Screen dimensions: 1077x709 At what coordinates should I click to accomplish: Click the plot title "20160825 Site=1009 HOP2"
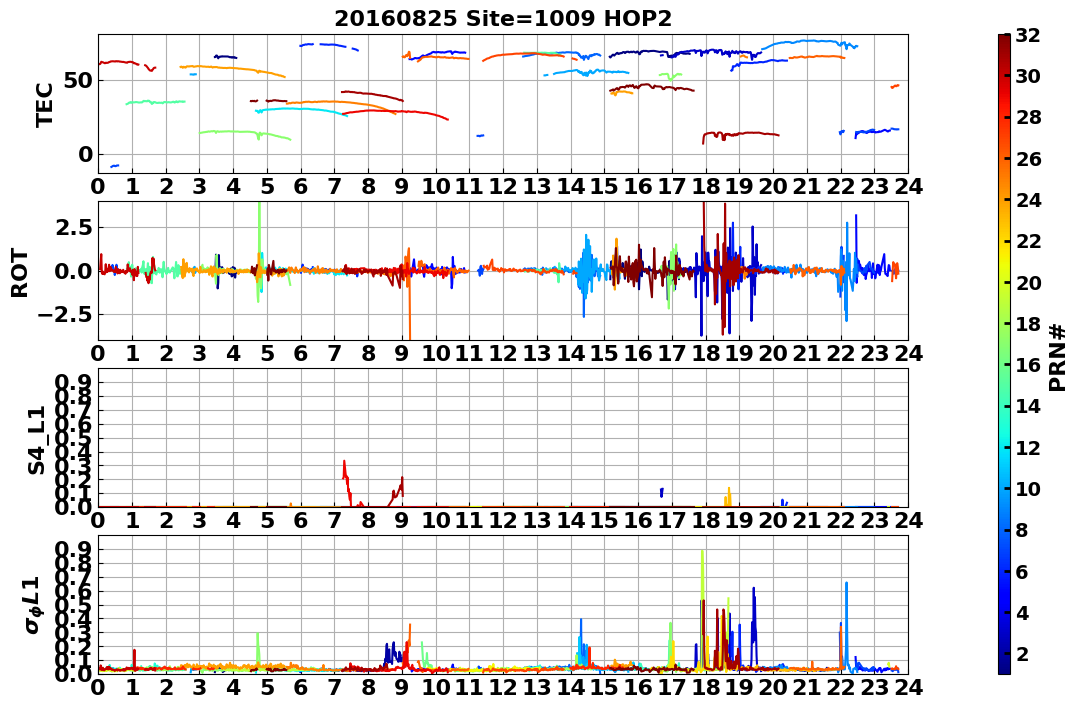(x=503, y=18)
